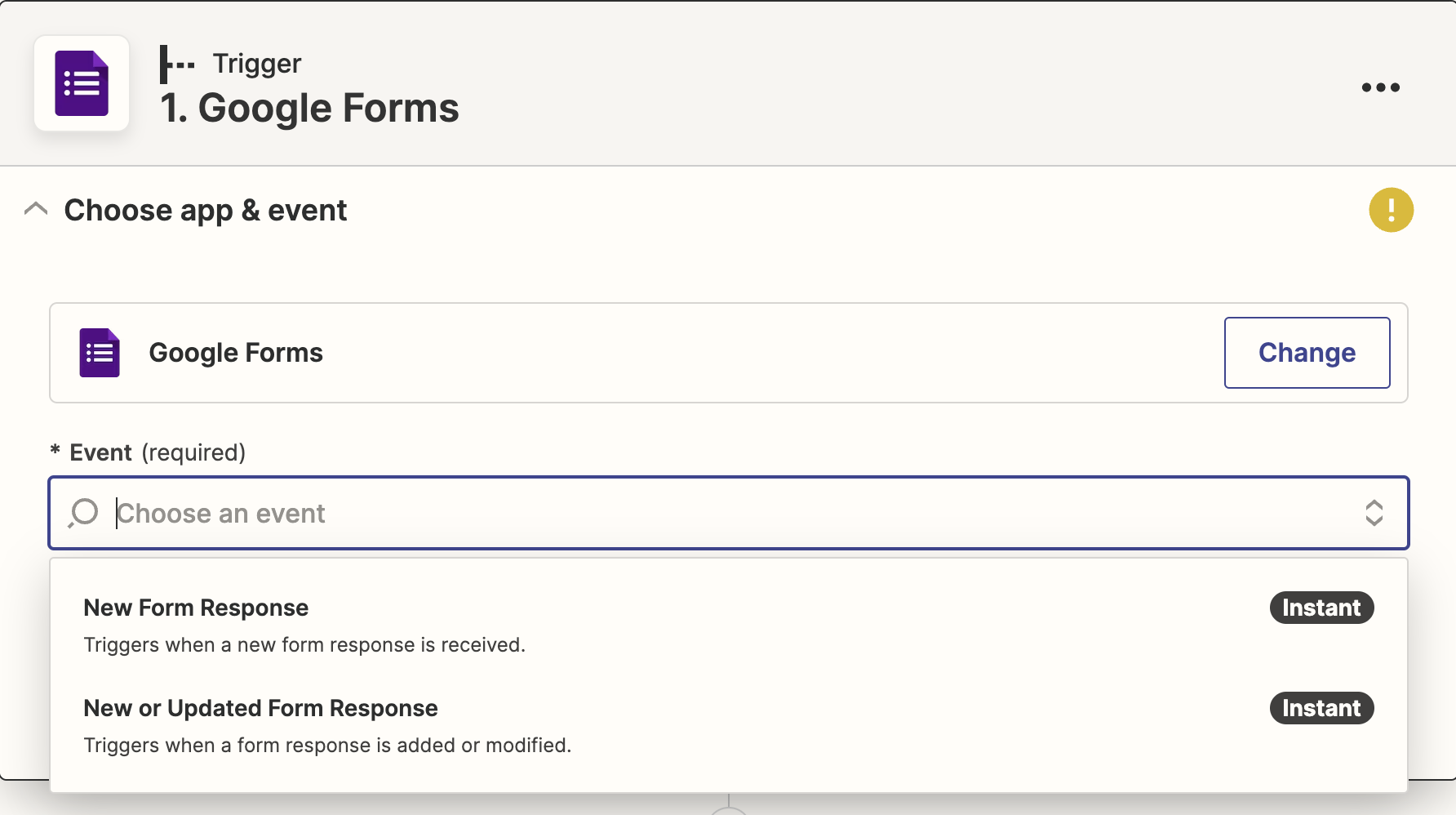Click the 1. Google Forms step title
The image size is (1456, 815).
point(310,107)
